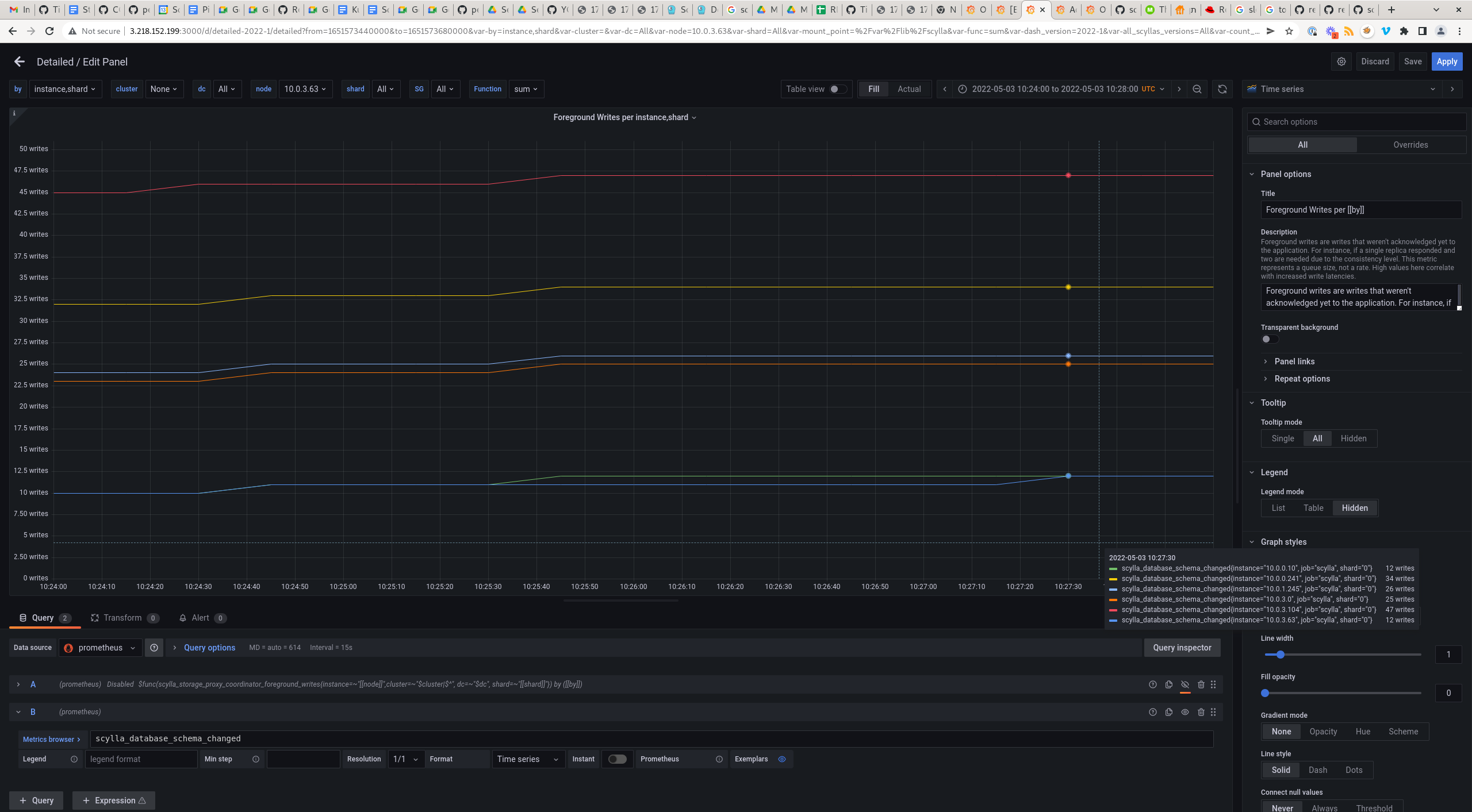
Task: Shift time range backward with left arrow
Action: click(944, 89)
